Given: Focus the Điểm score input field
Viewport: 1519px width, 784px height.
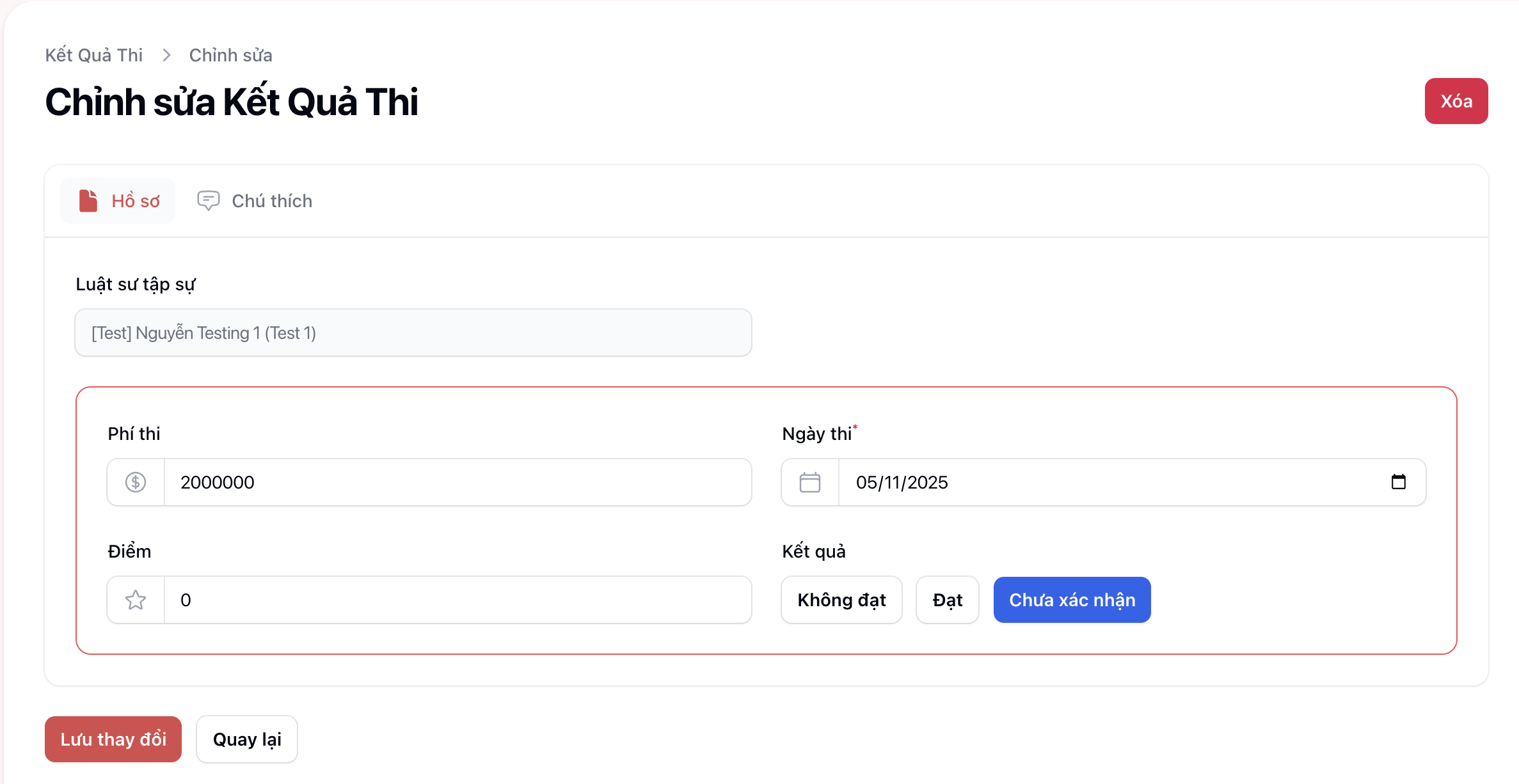Looking at the screenshot, I should (457, 600).
